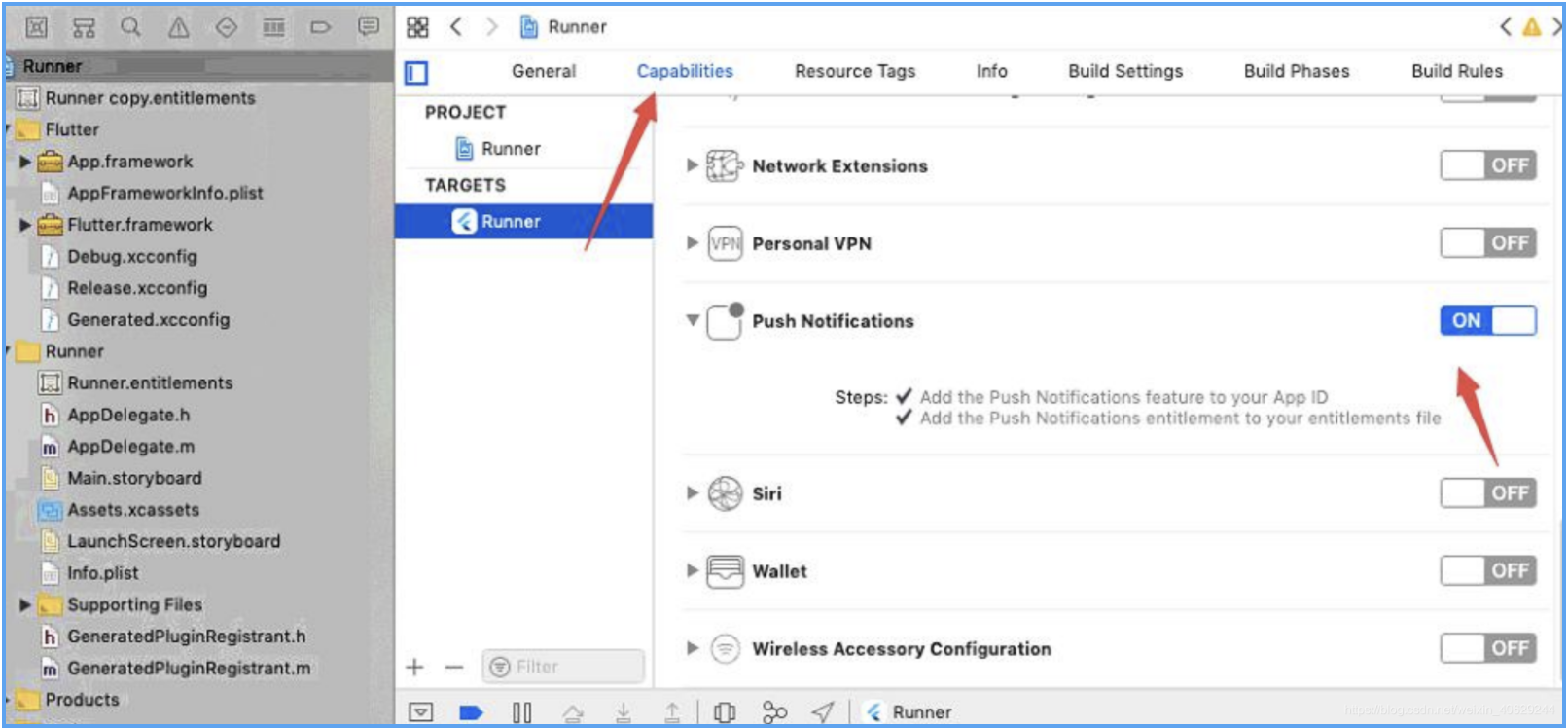This screenshot has height=728, width=1568.
Task: Click the targets Filter field
Action: pos(563,667)
